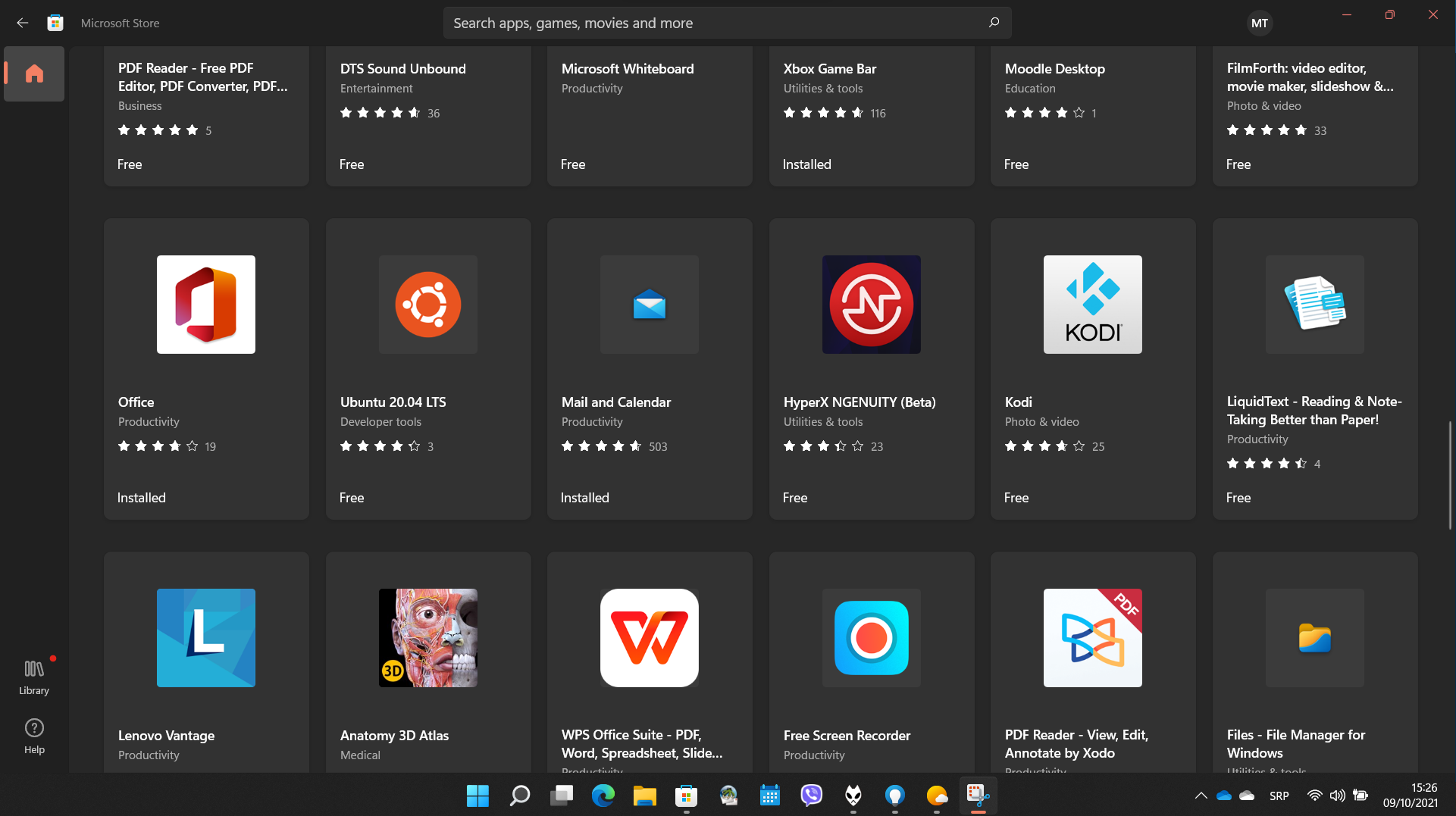Click the Kodi card's star rating

coord(1045,446)
